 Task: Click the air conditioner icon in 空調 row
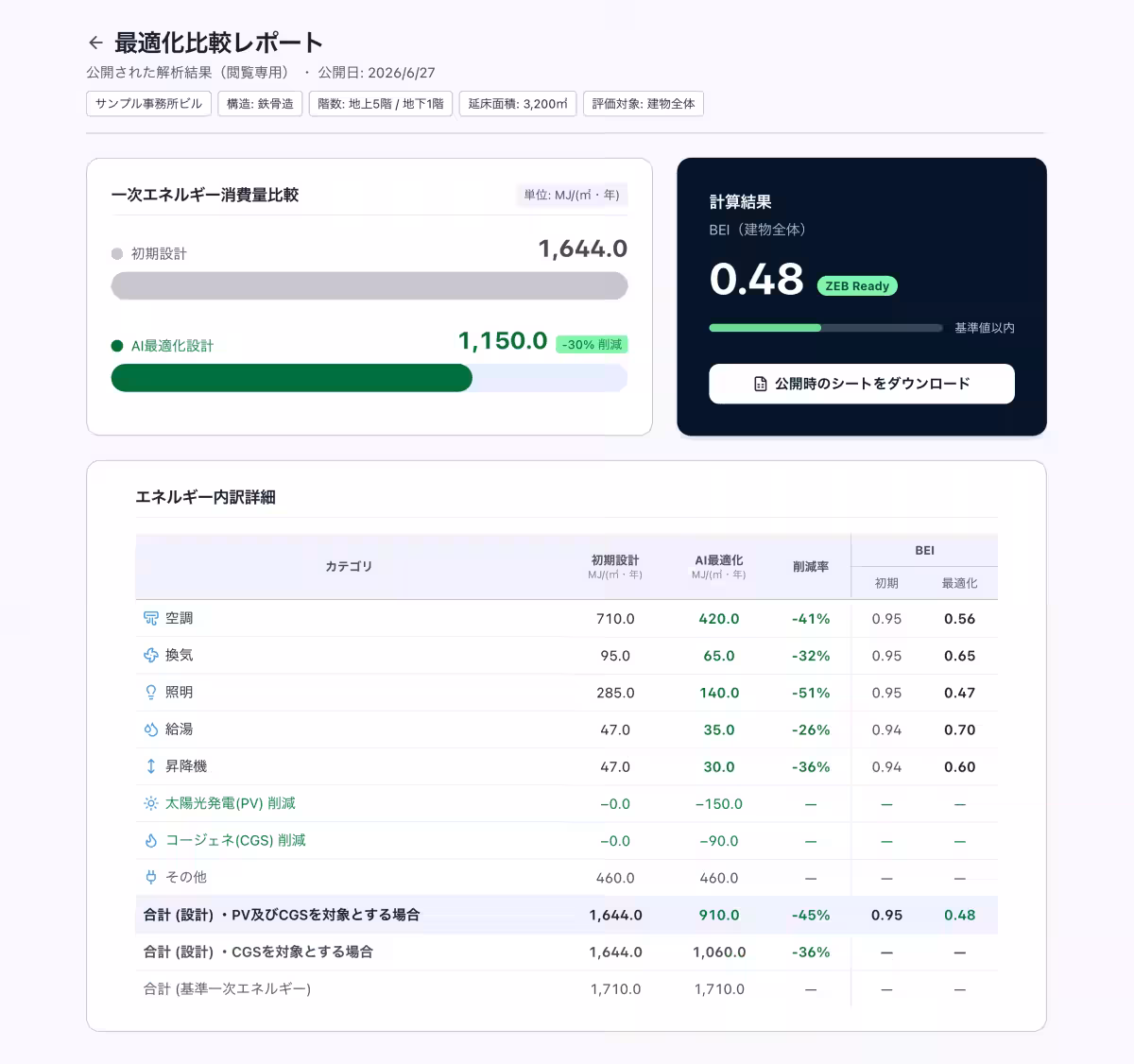pos(150,618)
